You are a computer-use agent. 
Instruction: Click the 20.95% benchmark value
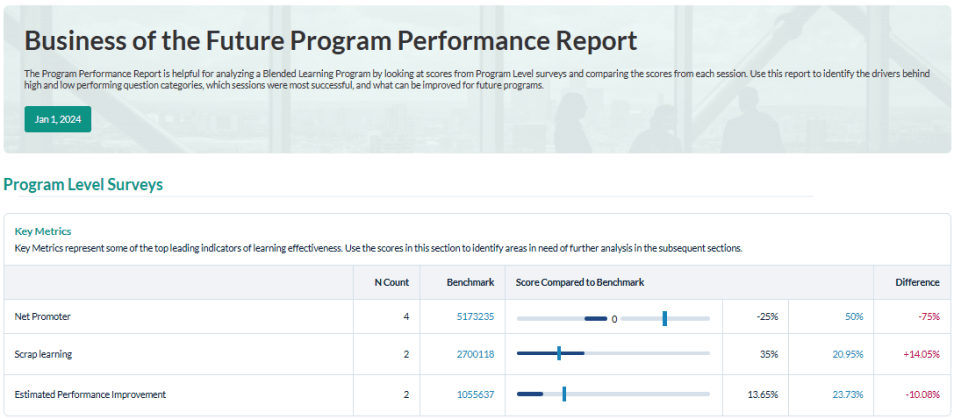click(847, 354)
